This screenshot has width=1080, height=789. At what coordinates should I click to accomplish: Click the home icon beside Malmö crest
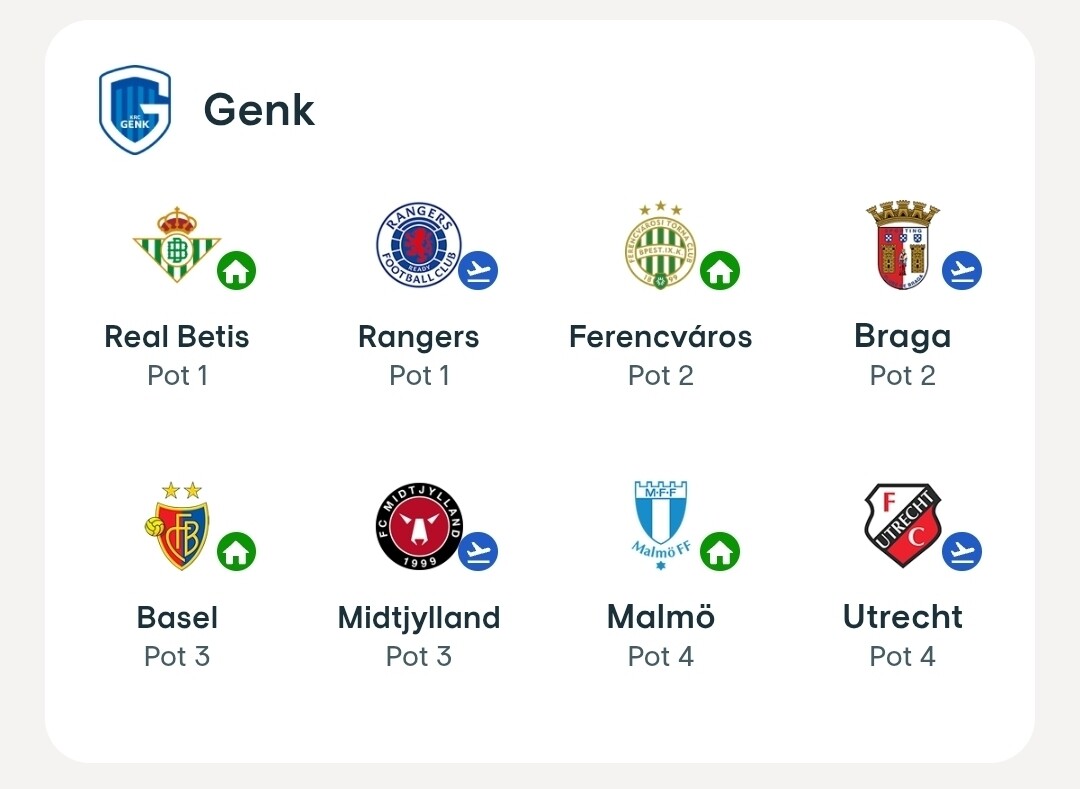[720, 551]
